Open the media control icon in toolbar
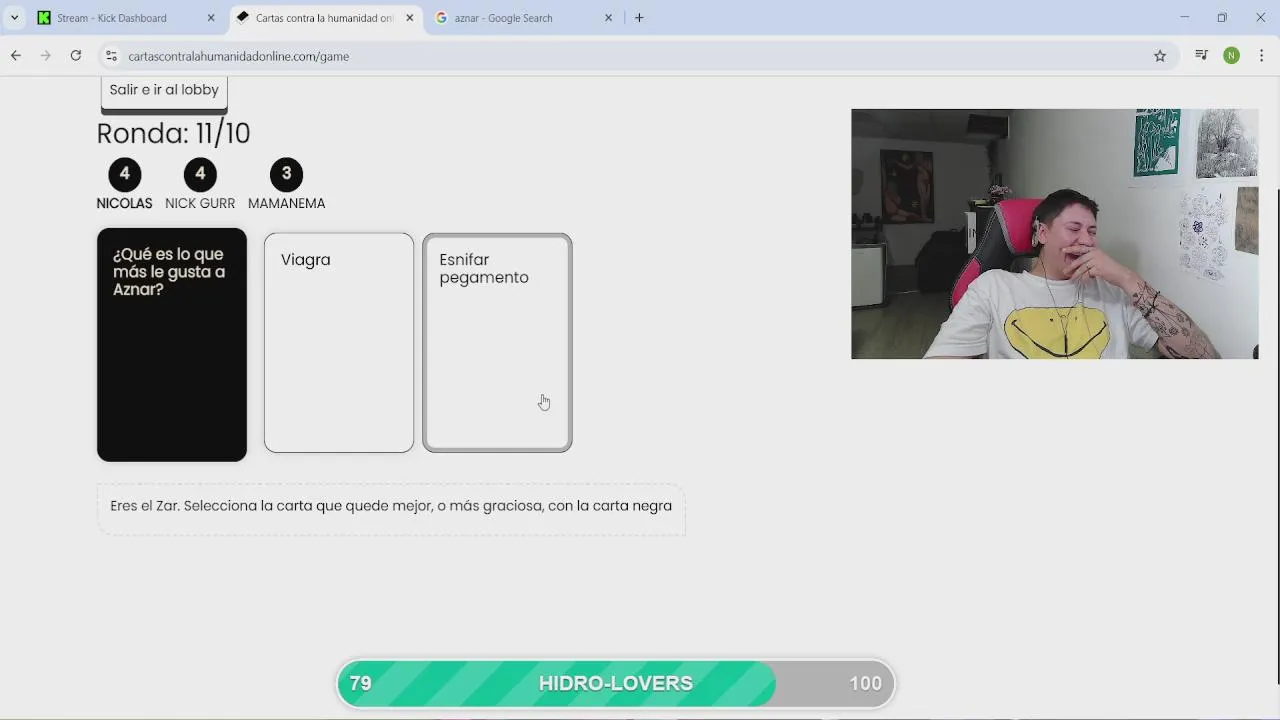Image resolution: width=1280 pixels, height=720 pixels. point(1202,56)
